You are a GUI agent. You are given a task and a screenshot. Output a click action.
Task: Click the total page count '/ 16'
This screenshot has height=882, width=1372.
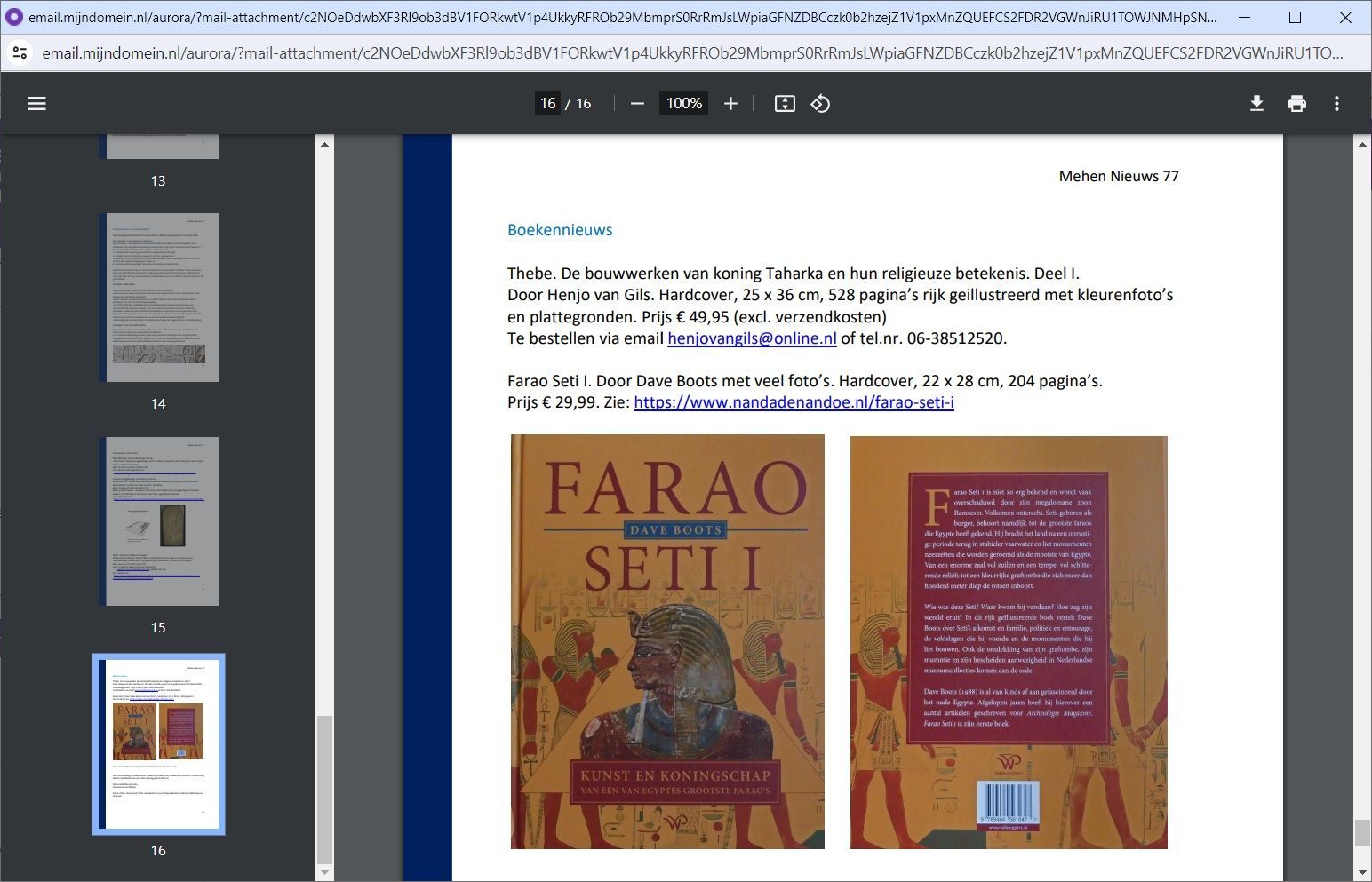tap(578, 104)
